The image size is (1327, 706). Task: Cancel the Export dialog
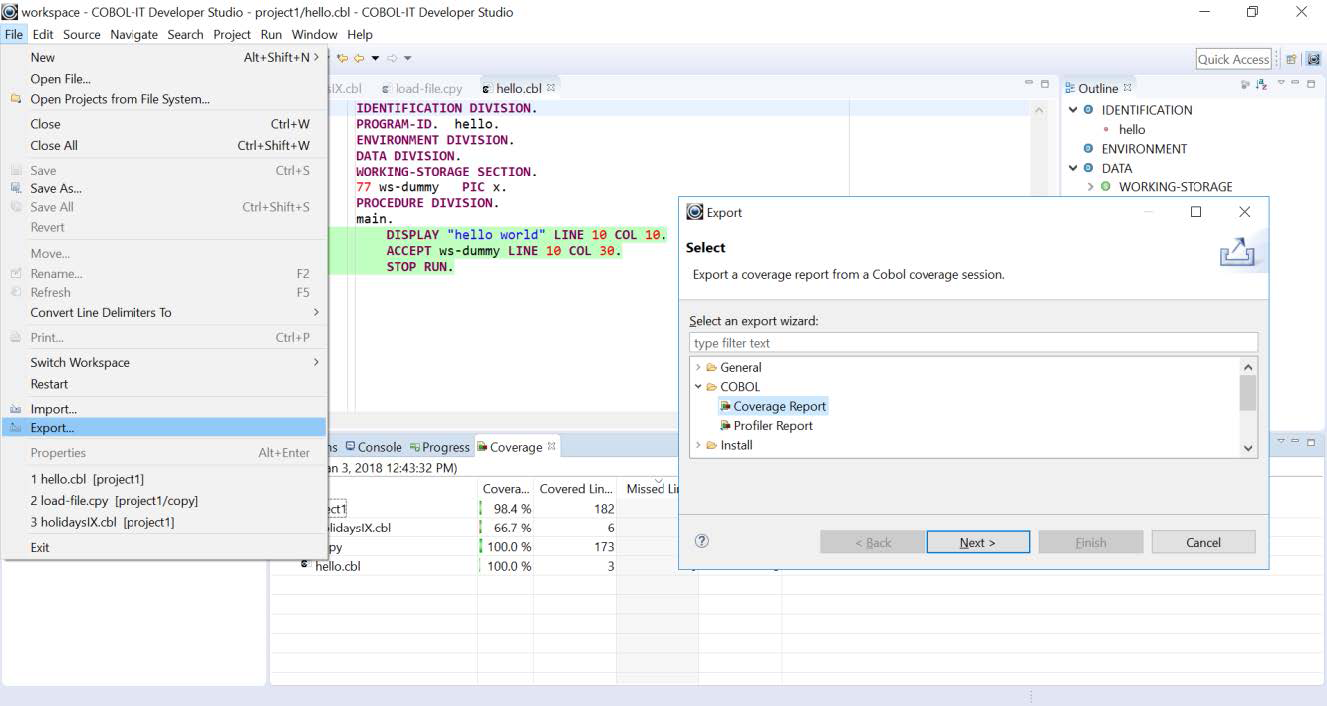pyautogui.click(x=1203, y=541)
